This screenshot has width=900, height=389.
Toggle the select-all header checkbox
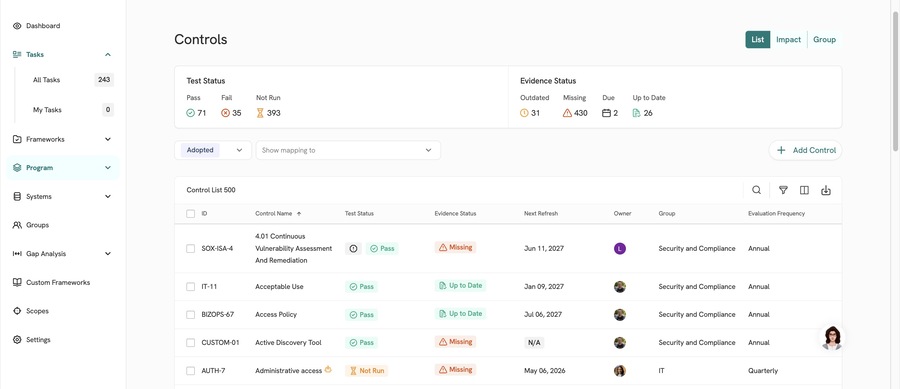point(191,213)
